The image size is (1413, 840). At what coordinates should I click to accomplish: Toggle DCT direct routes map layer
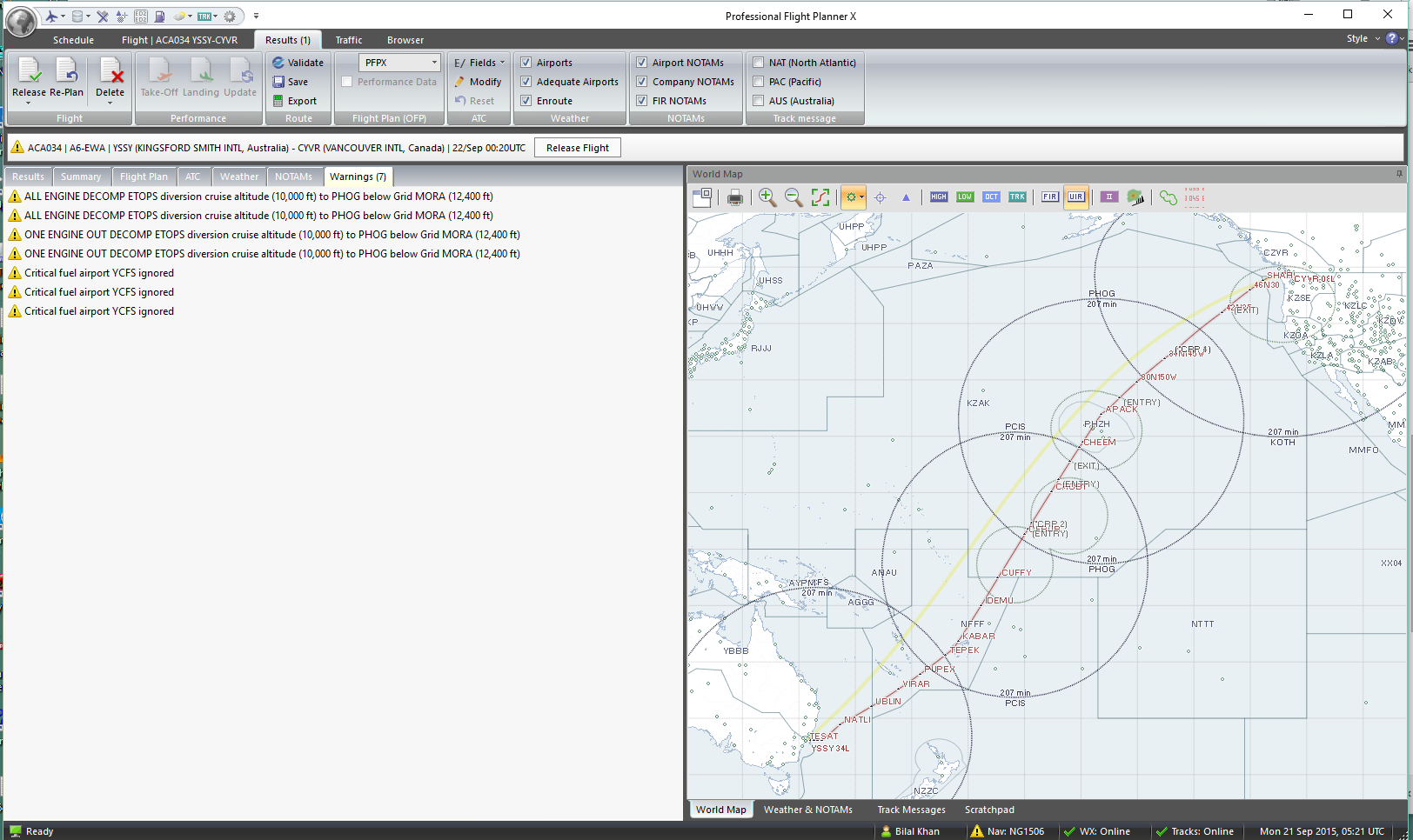click(x=991, y=197)
